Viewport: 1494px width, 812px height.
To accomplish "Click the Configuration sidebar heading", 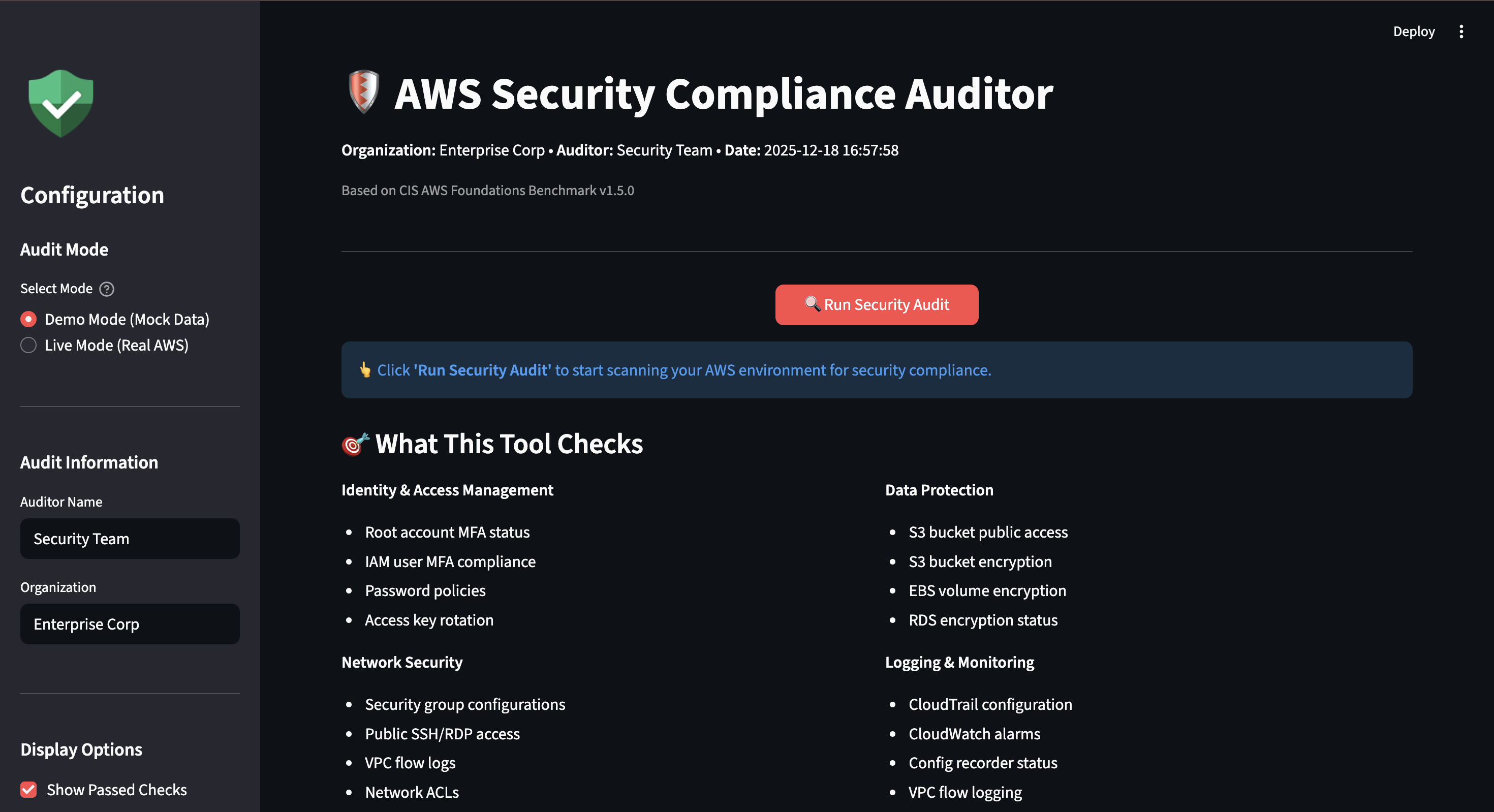I will (92, 196).
